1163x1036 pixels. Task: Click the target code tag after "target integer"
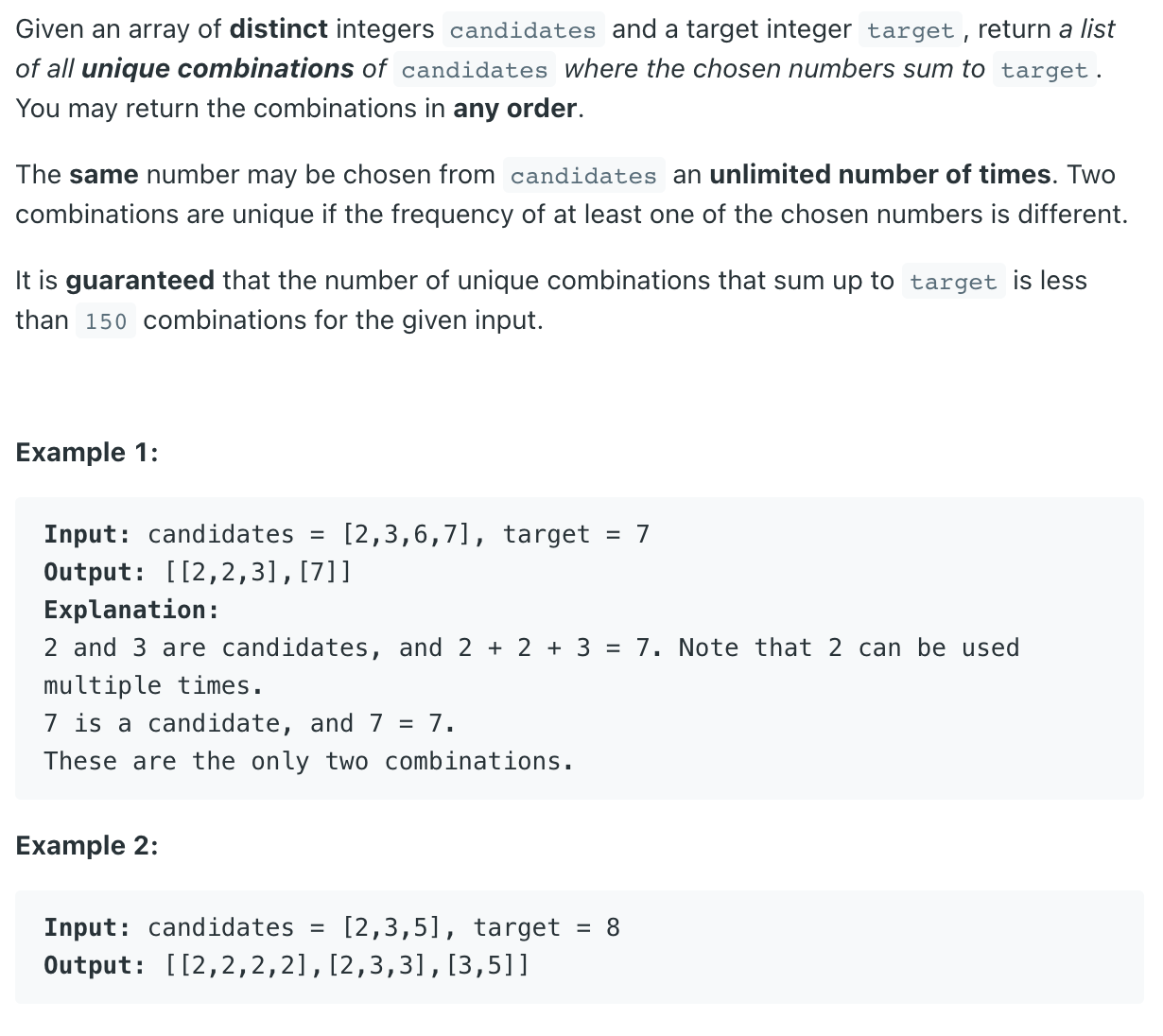pyautogui.click(x=911, y=30)
